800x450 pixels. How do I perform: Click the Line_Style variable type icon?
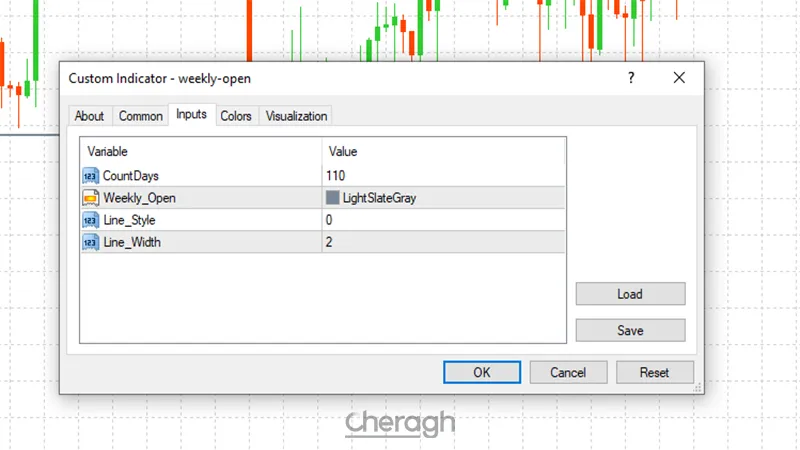click(x=91, y=220)
